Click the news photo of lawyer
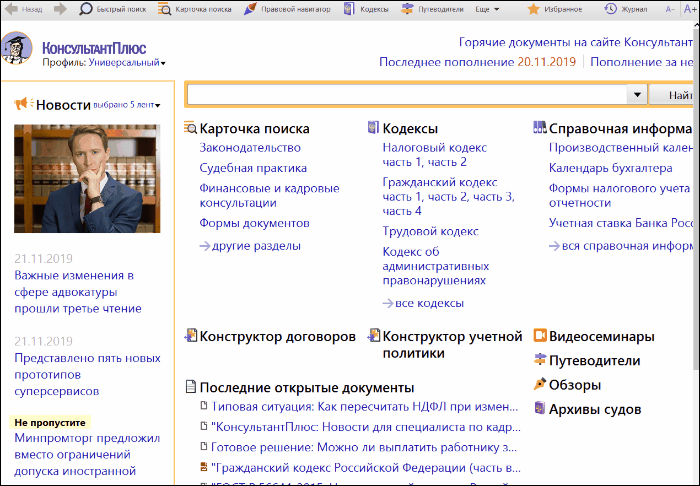The height and width of the screenshot is (486, 700). [87, 179]
